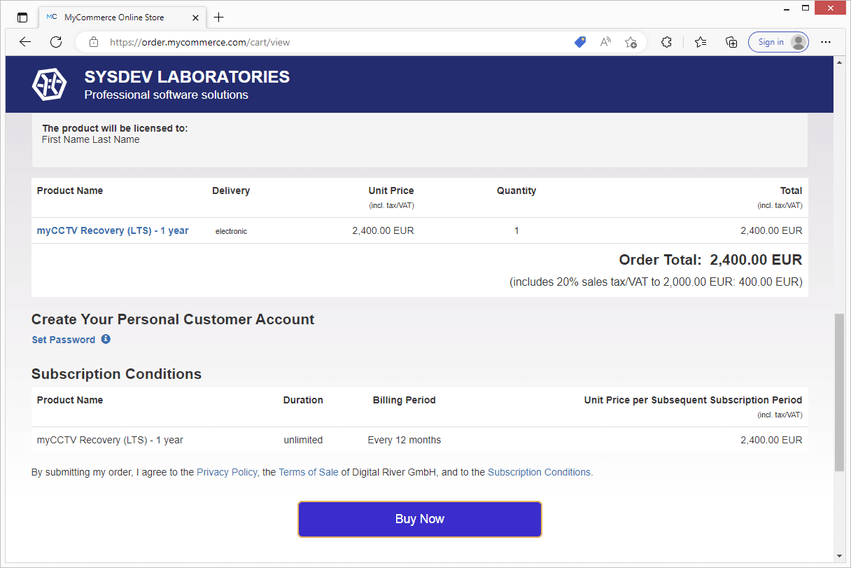Click the Sign in profile button

[778, 42]
